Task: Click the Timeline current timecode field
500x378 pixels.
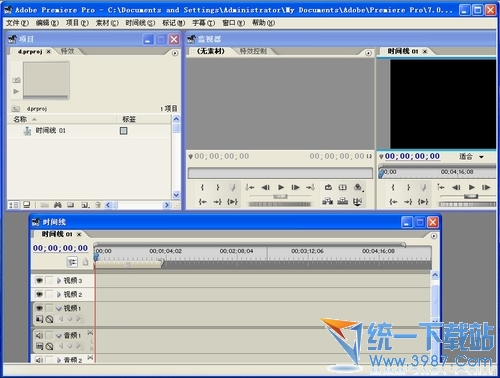Action: 60,248
